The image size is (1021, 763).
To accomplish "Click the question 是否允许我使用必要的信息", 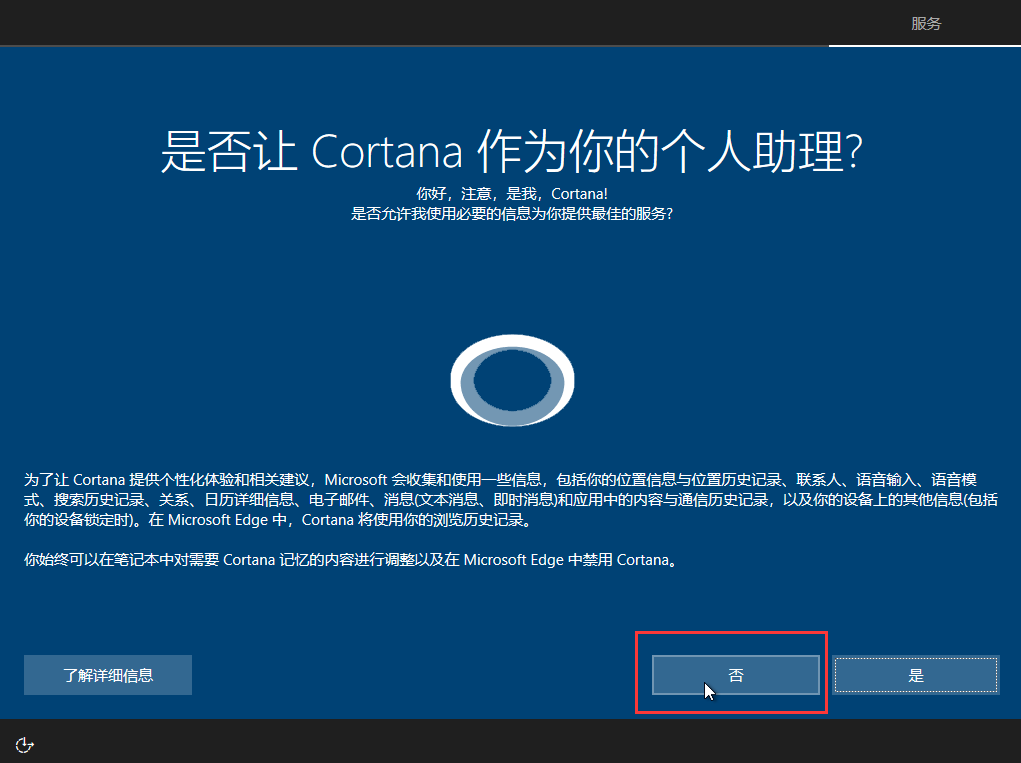I will (x=512, y=214).
